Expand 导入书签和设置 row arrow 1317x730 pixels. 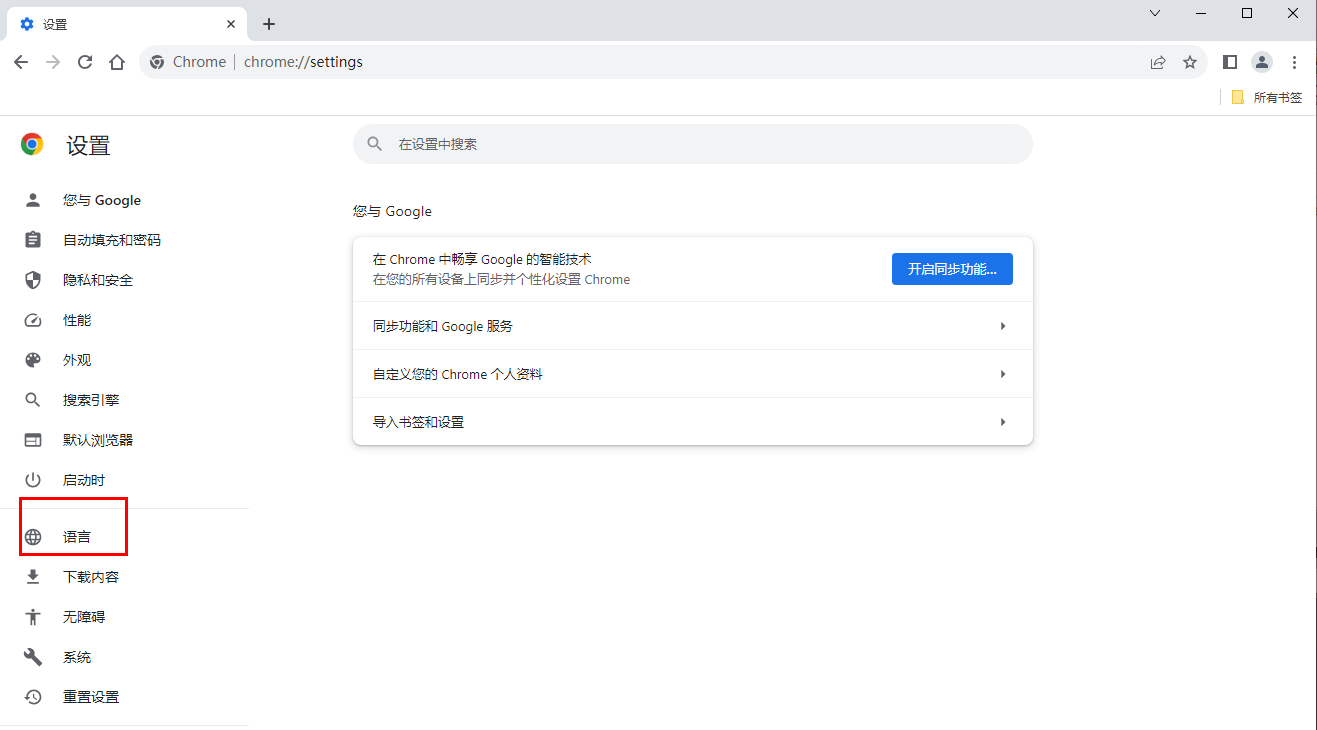tap(1002, 422)
